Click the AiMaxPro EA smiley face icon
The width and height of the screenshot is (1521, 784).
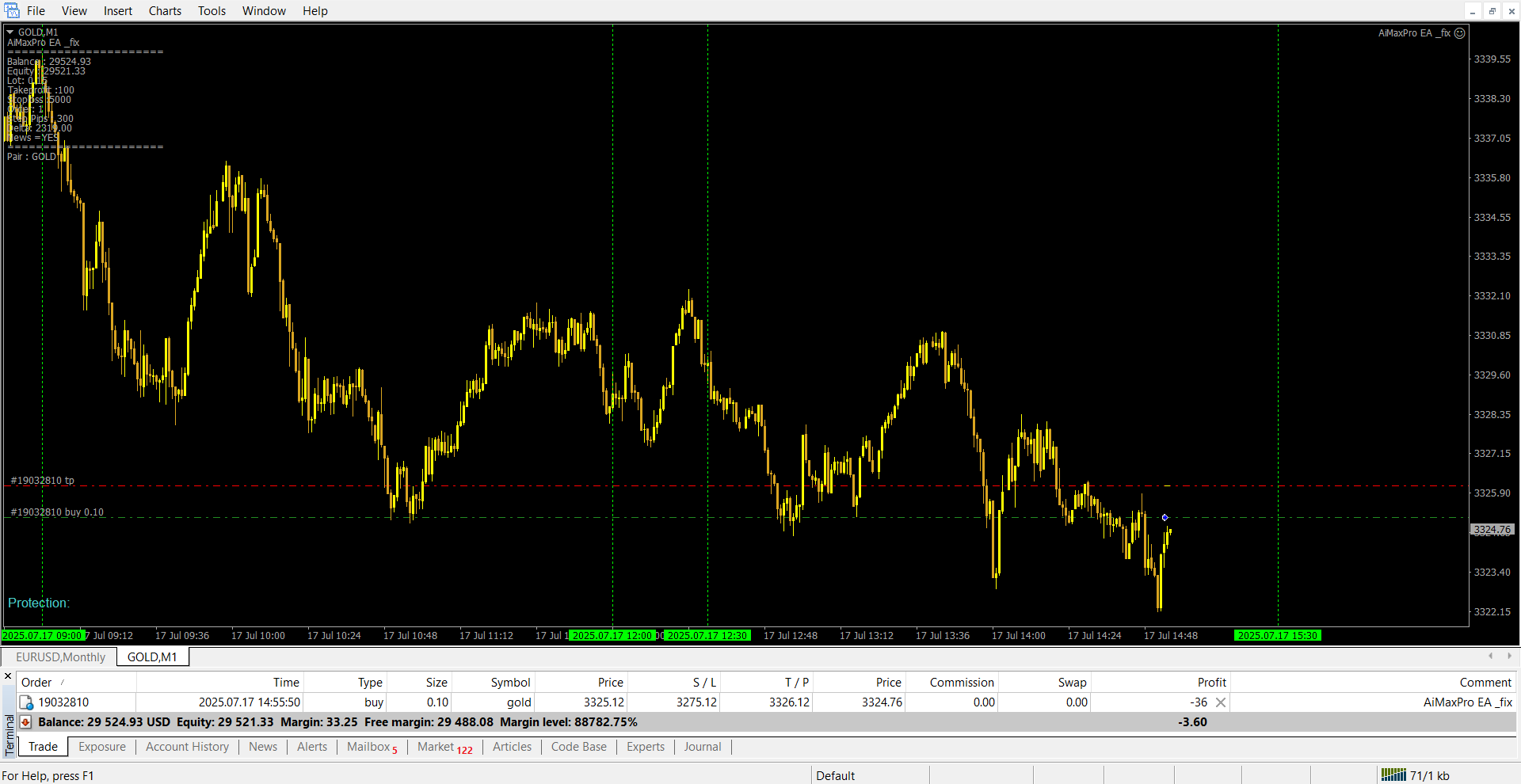pyautogui.click(x=1460, y=33)
